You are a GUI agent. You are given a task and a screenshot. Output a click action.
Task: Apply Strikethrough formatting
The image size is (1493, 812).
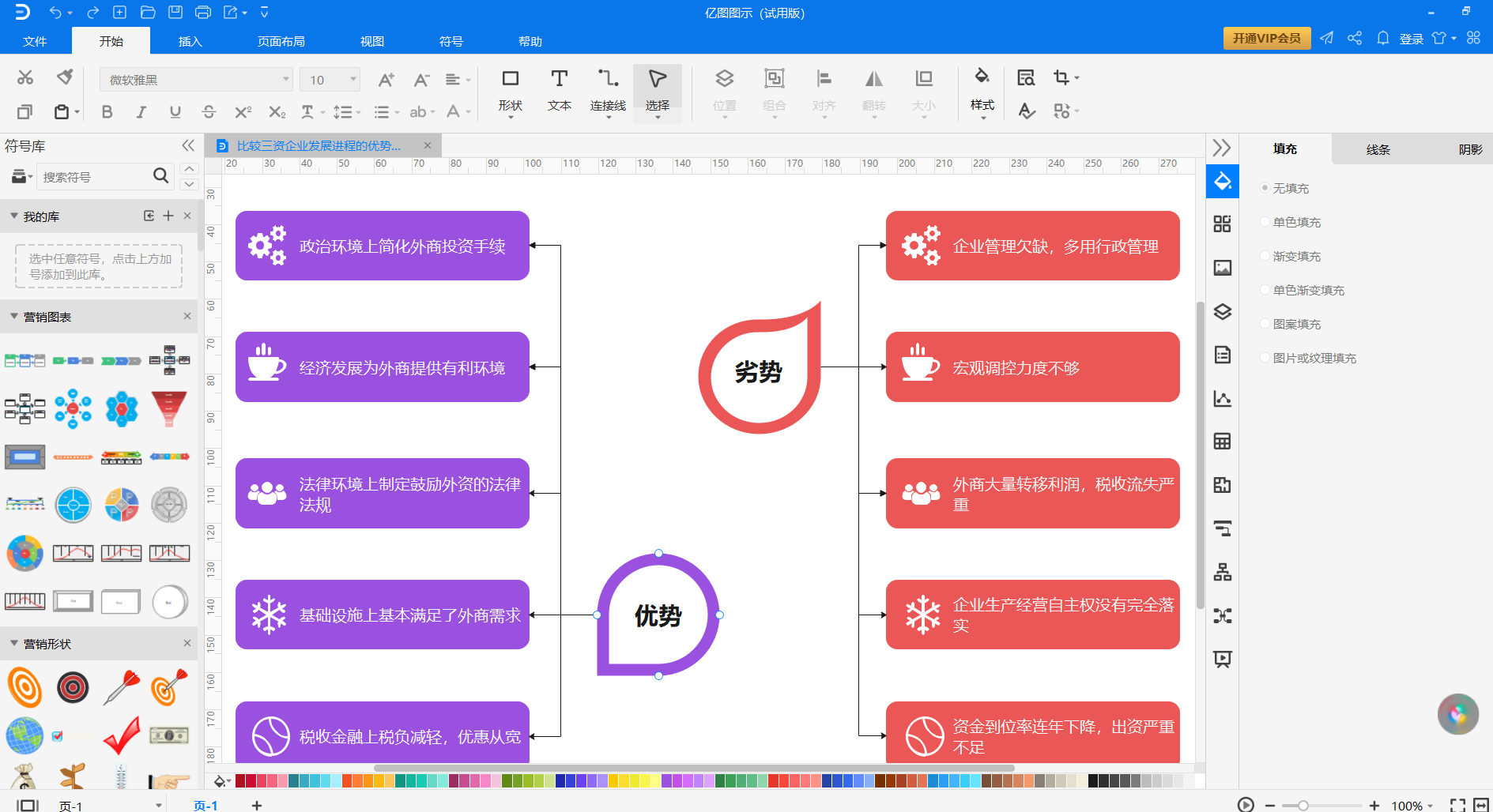tap(209, 112)
